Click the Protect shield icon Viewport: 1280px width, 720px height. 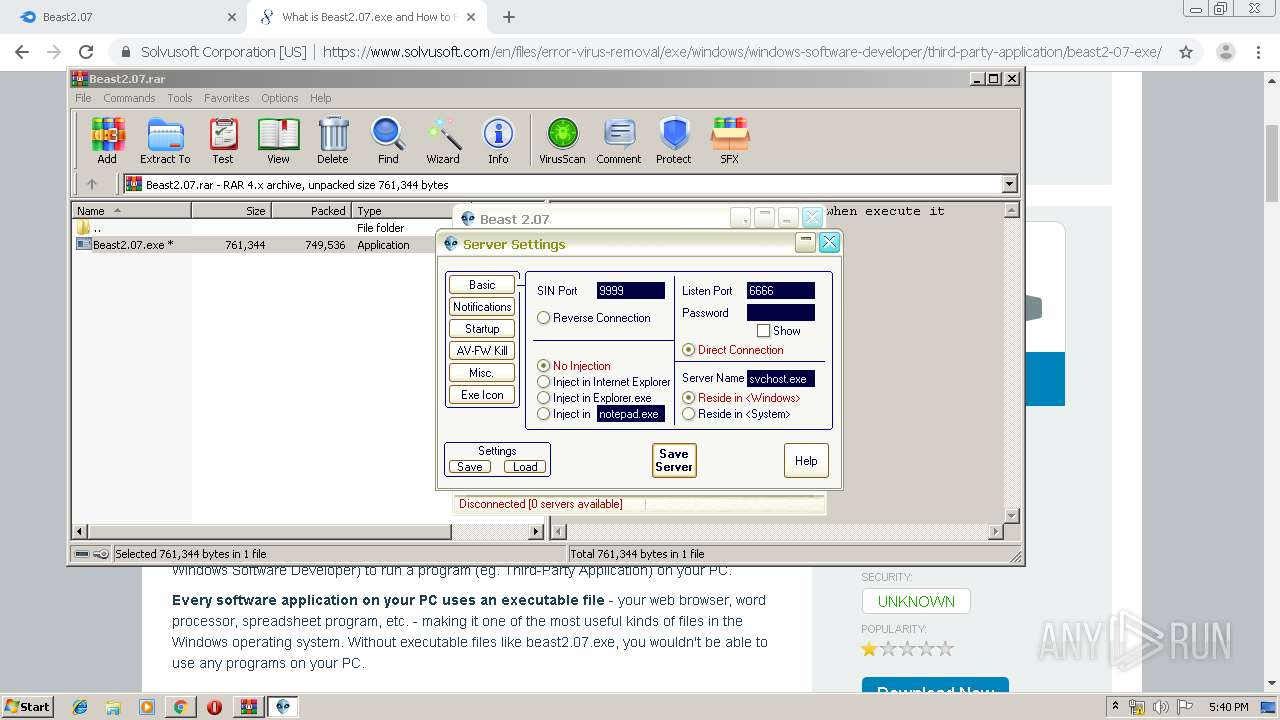coord(674,140)
